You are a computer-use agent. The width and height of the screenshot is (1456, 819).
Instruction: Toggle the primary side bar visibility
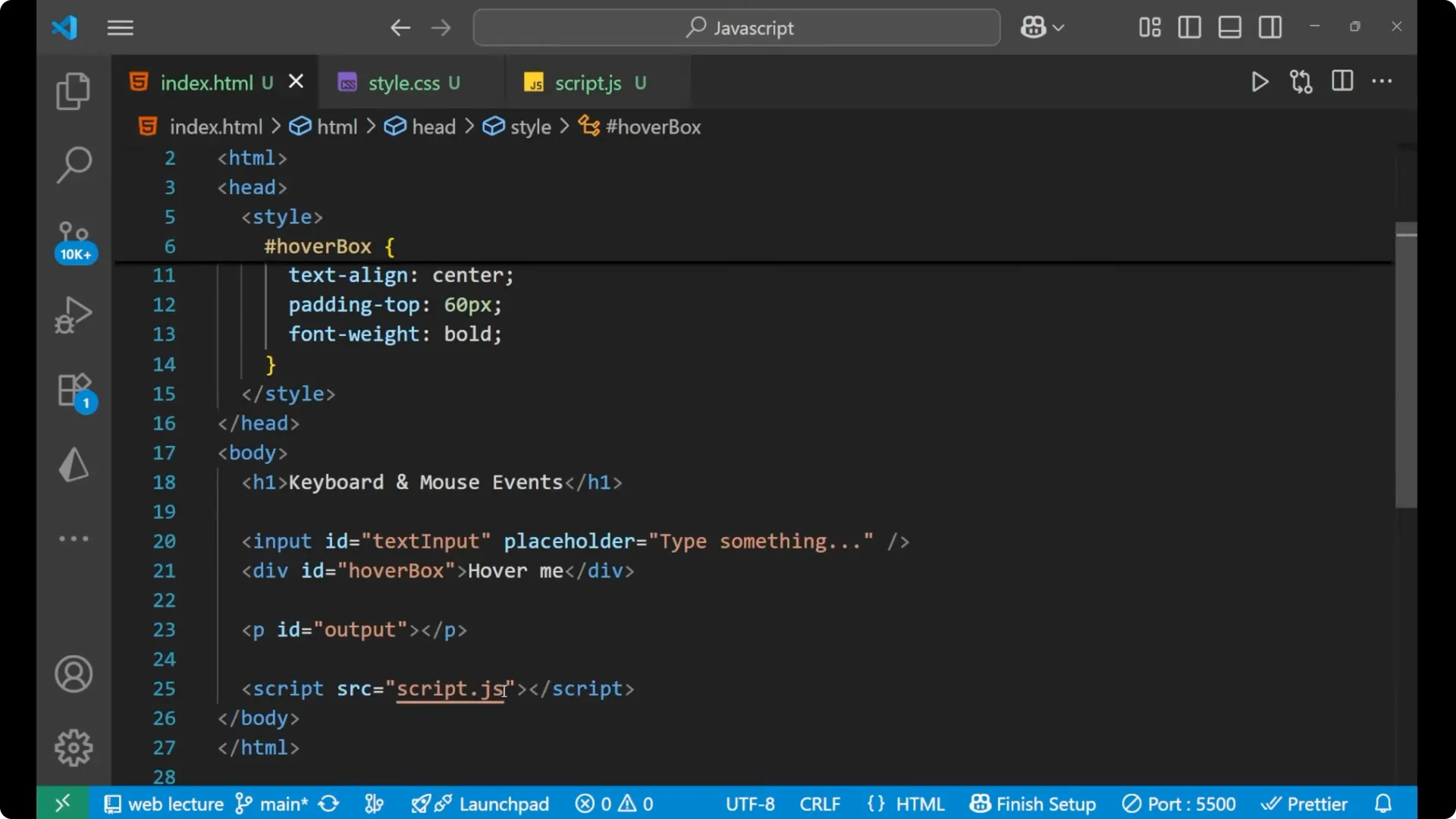pos(1189,27)
